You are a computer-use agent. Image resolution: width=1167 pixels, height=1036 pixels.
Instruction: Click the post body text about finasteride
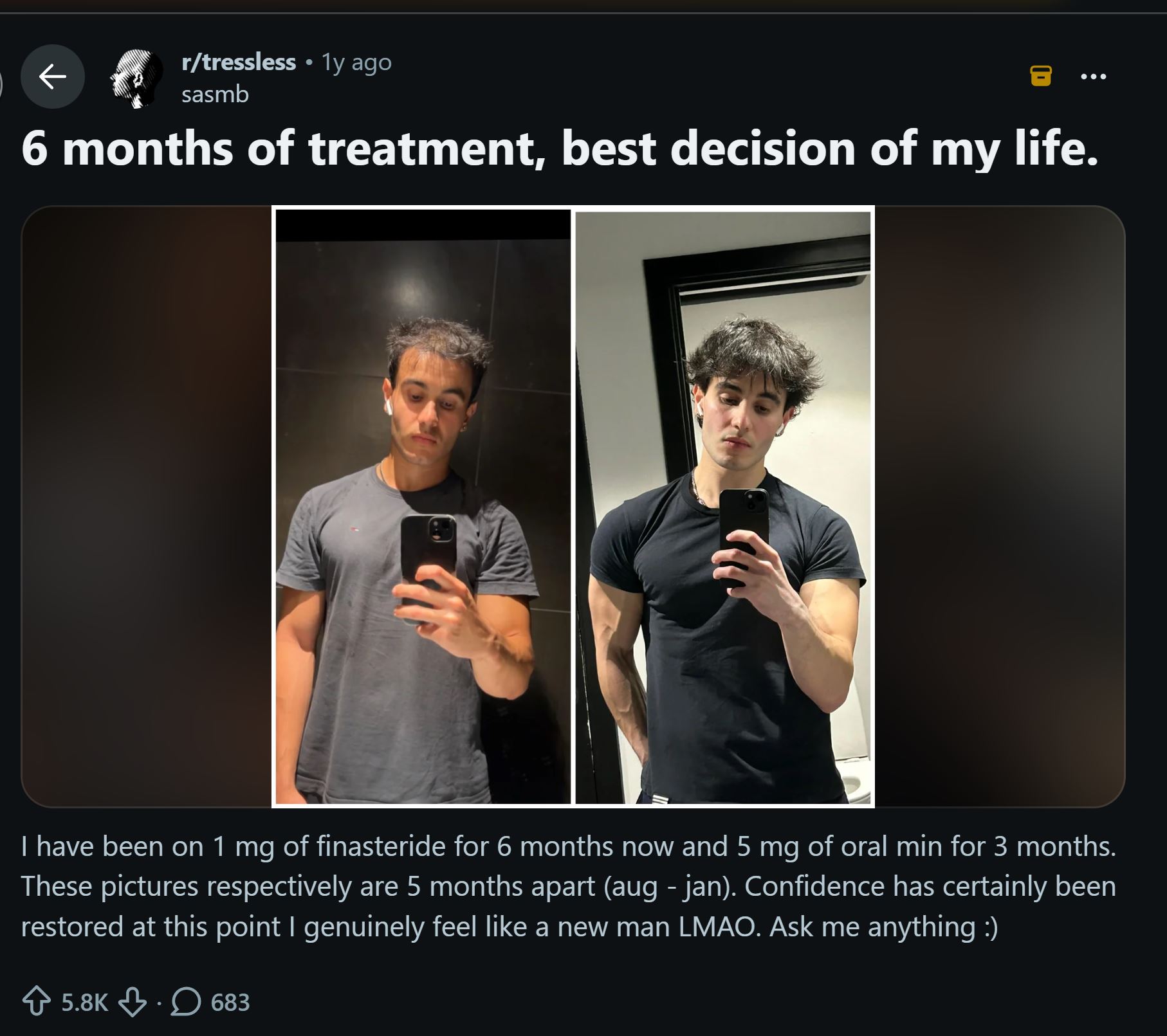coord(569,887)
